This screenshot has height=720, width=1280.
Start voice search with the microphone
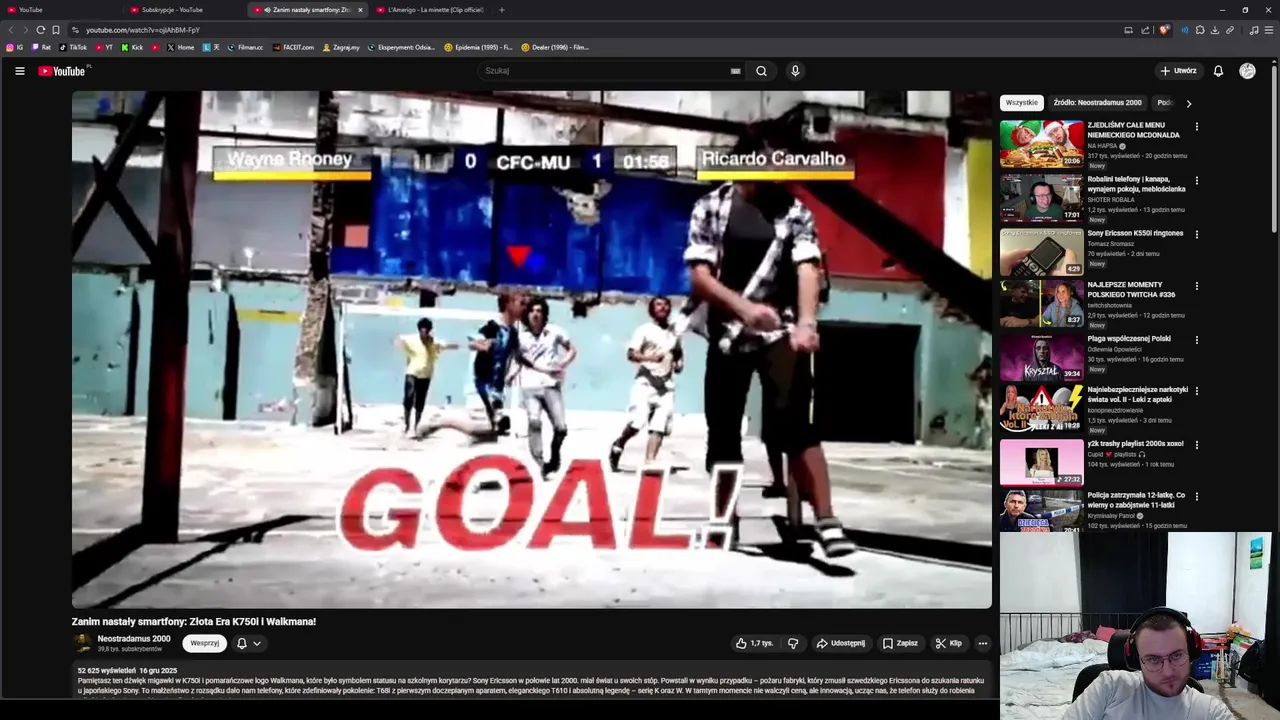[x=795, y=71]
